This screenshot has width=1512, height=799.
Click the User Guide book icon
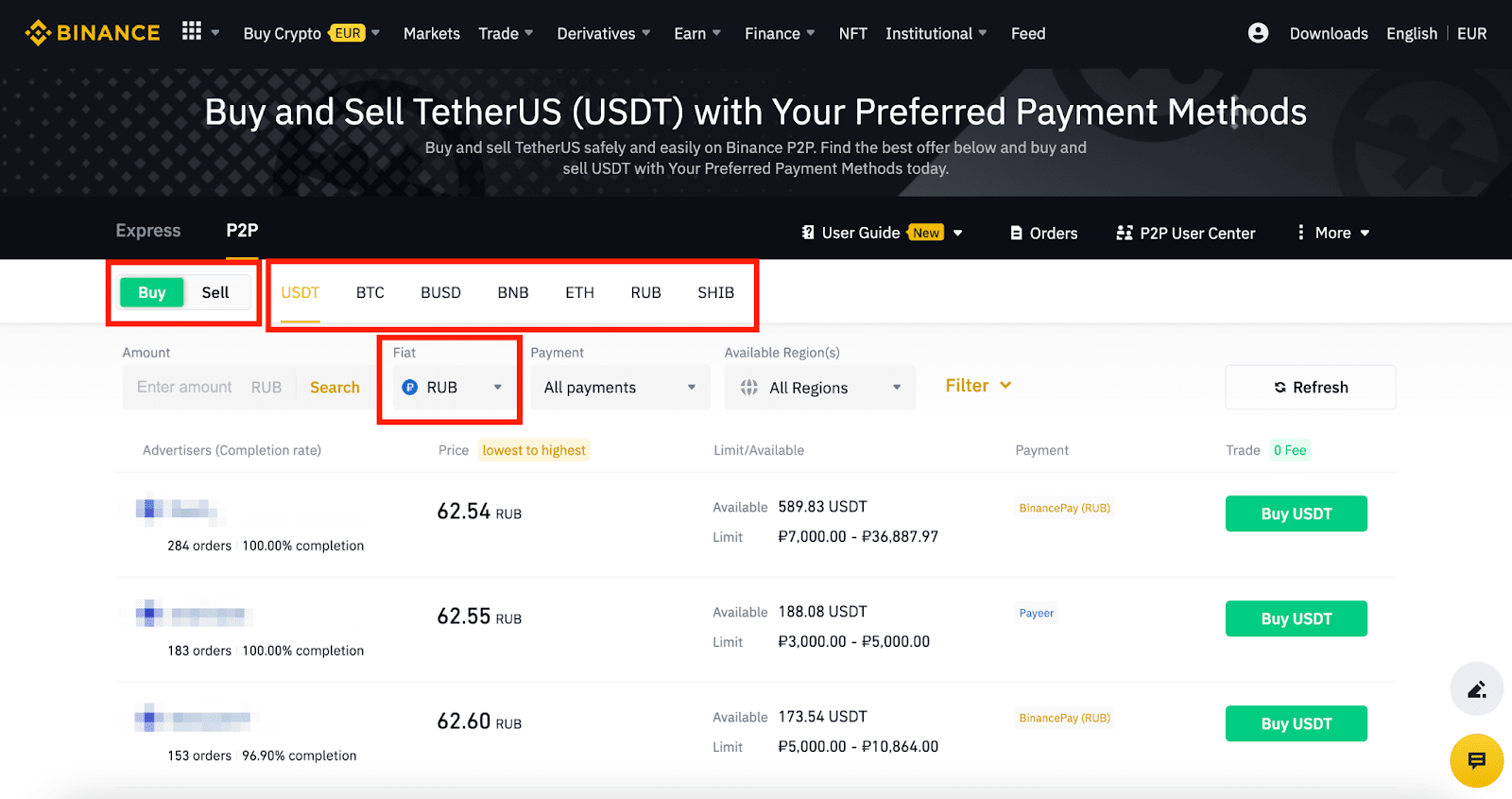[808, 233]
